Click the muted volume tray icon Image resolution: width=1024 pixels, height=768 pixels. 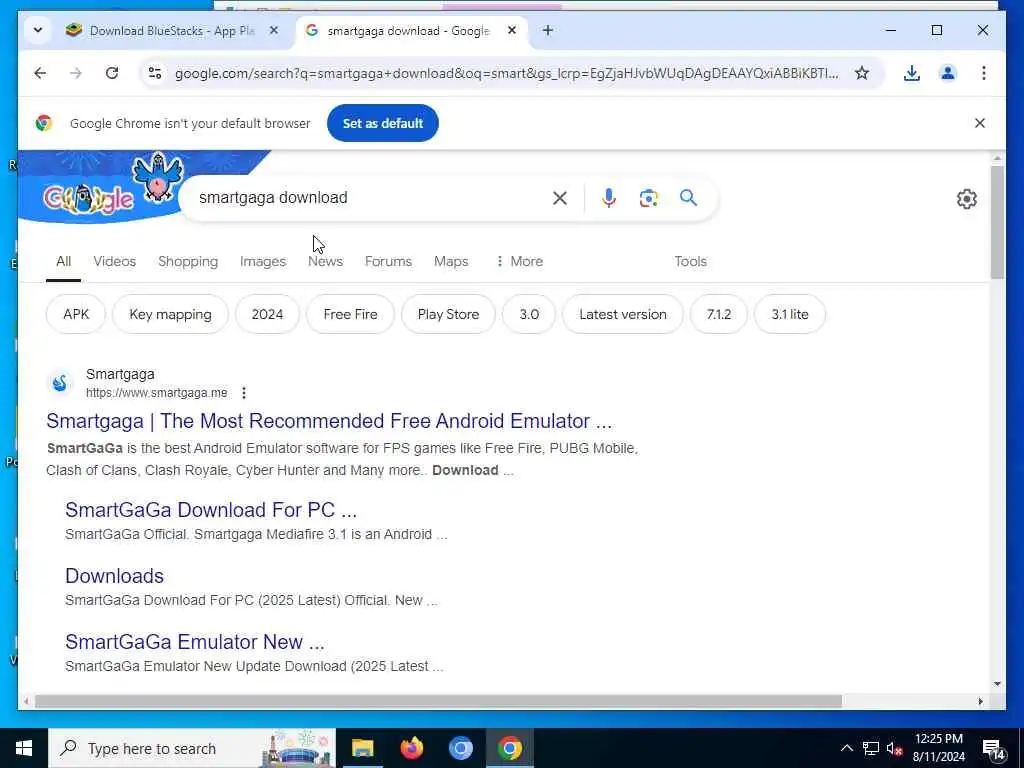tap(894, 748)
